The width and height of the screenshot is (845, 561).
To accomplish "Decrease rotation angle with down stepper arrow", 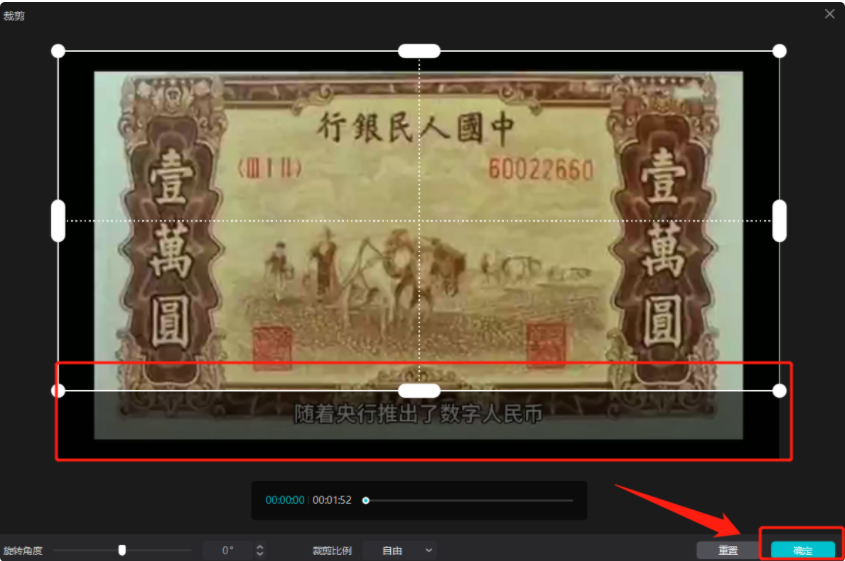I will (x=260, y=554).
